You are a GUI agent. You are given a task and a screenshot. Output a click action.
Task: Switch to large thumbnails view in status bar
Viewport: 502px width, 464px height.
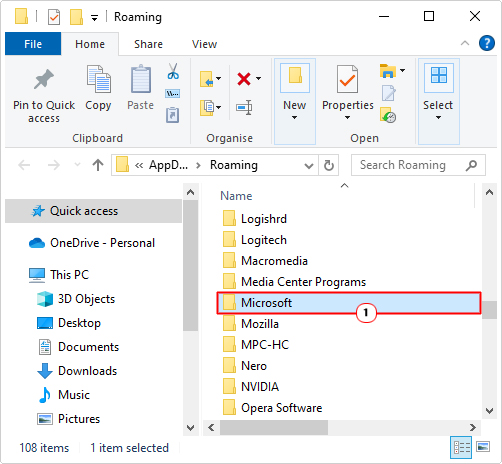point(483,446)
